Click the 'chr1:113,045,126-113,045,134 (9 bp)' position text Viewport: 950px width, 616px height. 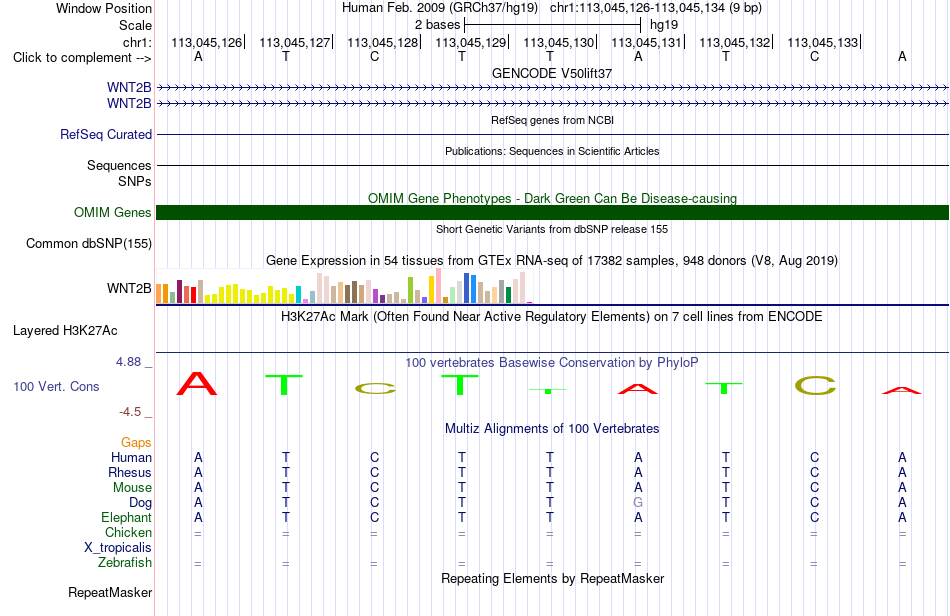click(x=656, y=8)
